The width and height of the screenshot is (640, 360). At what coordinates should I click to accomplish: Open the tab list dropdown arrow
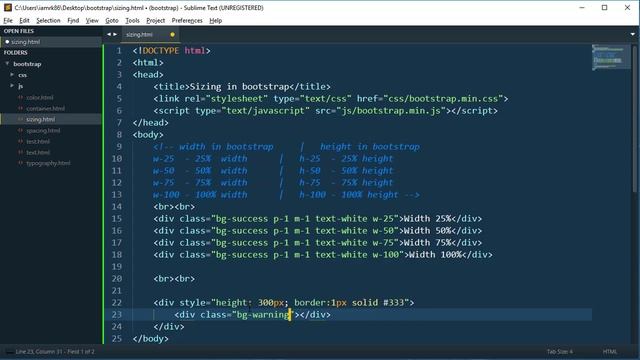pos(633,34)
